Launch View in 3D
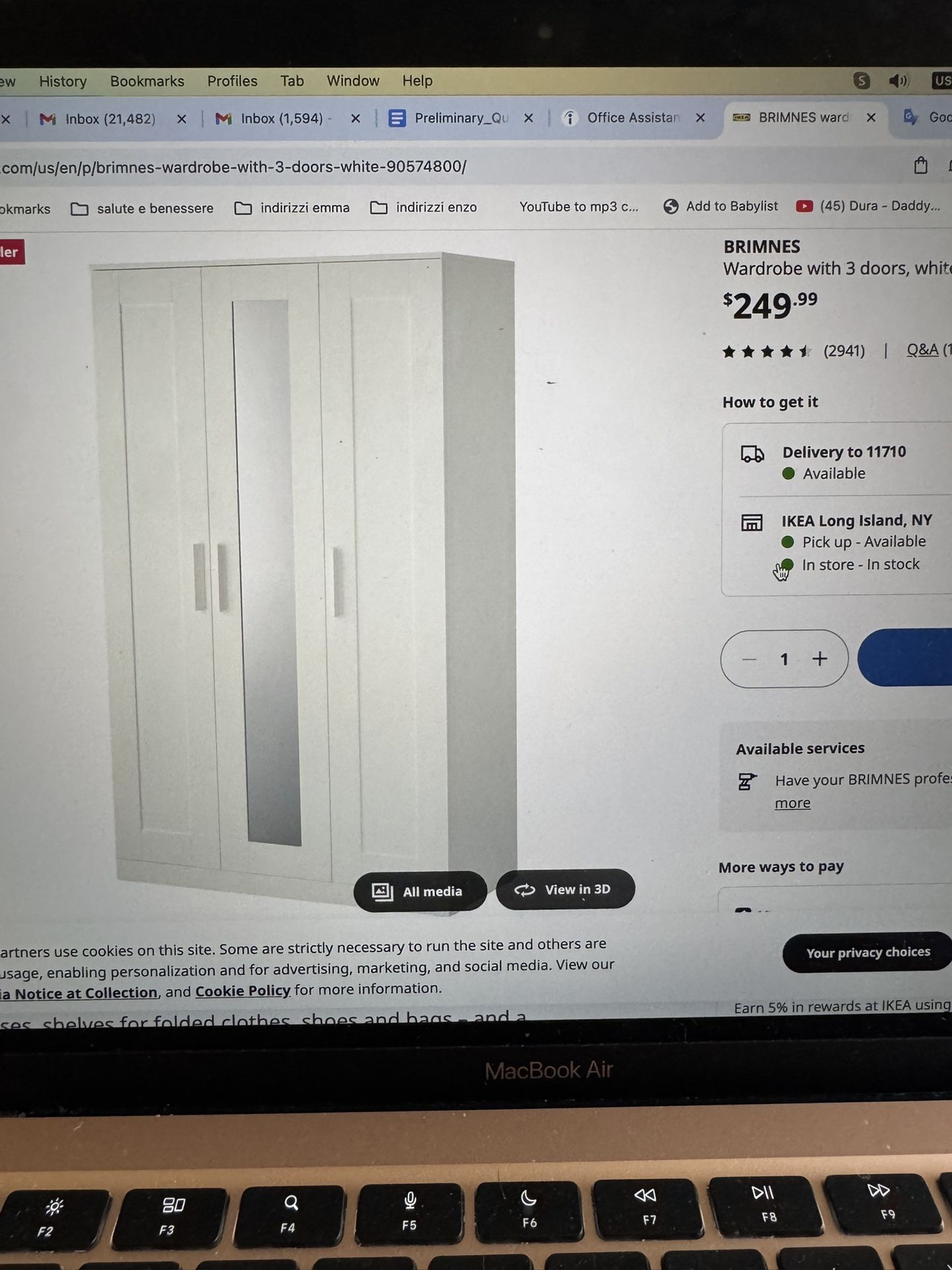 tap(565, 889)
